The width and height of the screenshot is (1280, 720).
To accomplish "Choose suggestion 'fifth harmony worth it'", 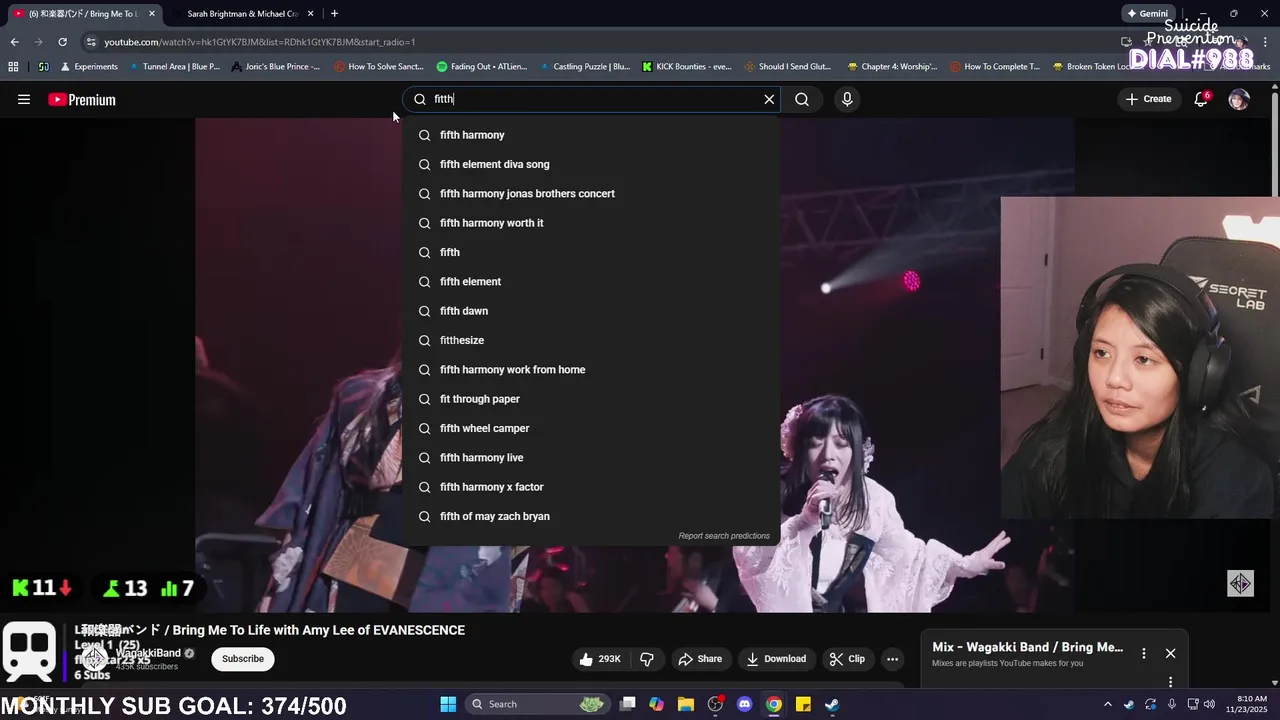I will [591, 223].
